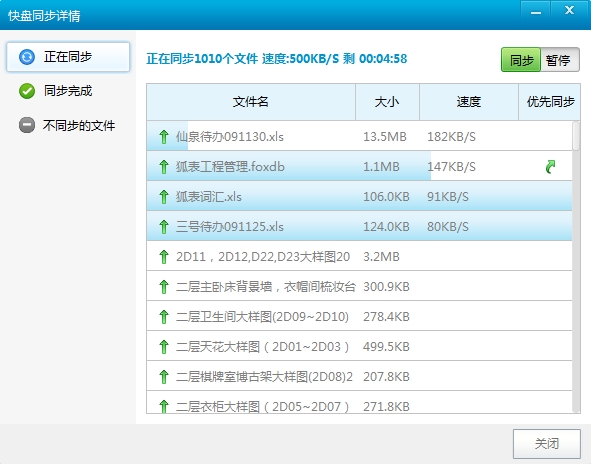591x464 pixels.
Task: Click upload arrow icon of 狐表词汇.xls
Action: 164,197
